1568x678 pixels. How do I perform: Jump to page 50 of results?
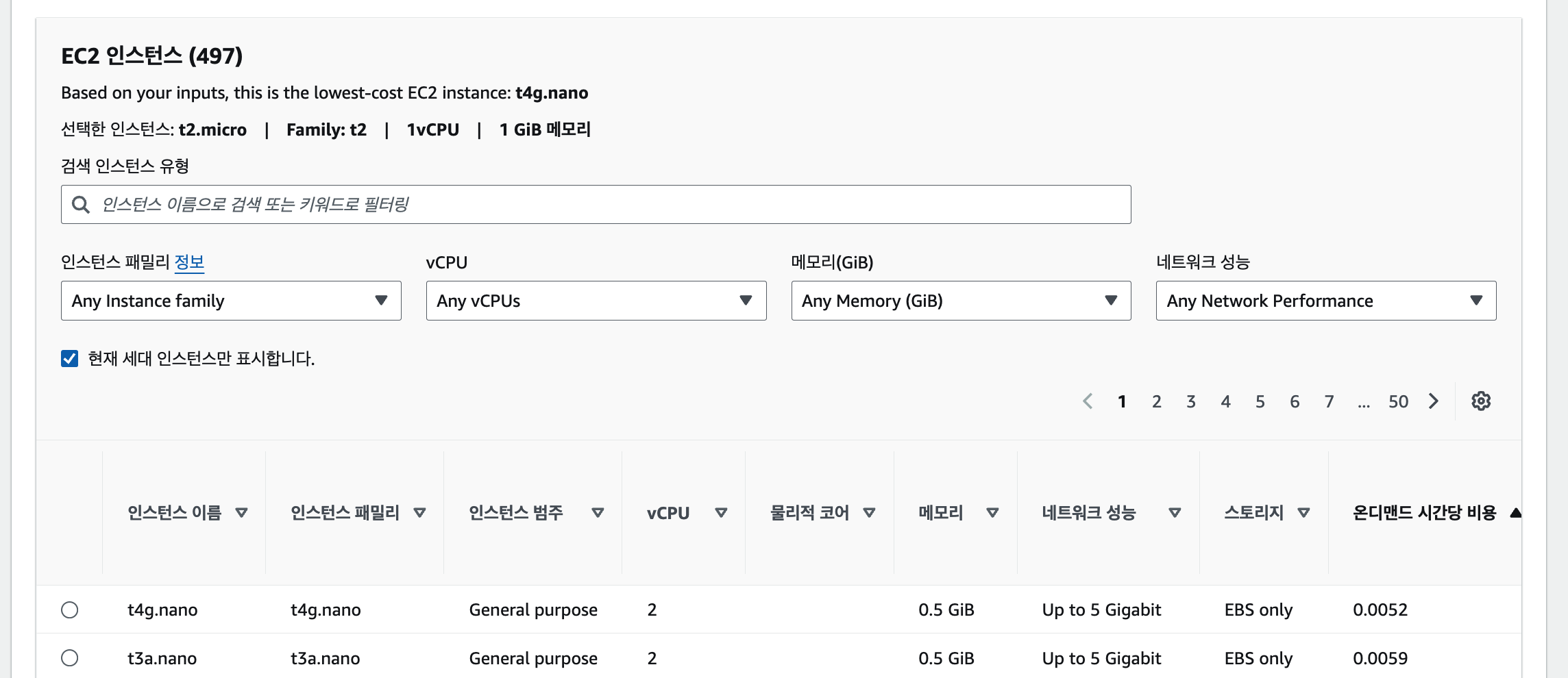tap(1398, 401)
